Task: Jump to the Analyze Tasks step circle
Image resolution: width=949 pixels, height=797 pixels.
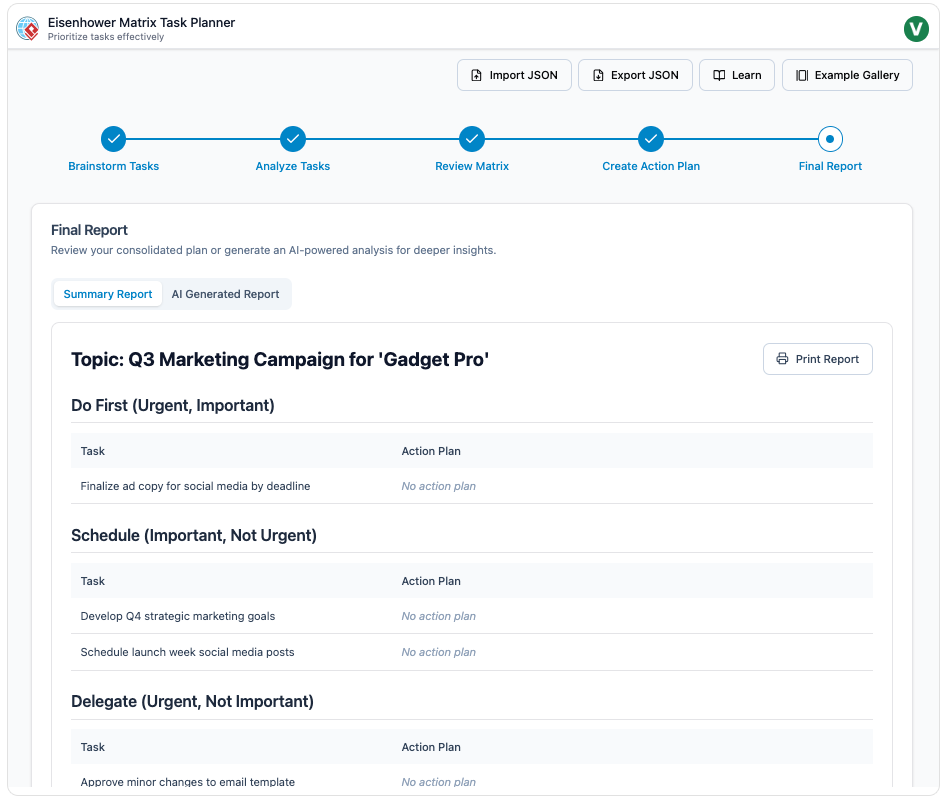Action: (292, 139)
